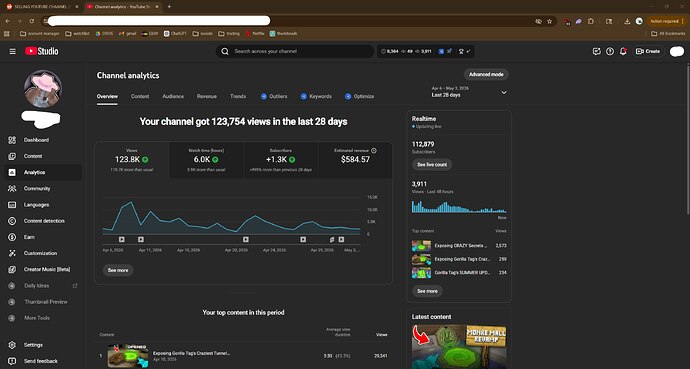Open Dashboard from the sidebar
The image size is (690, 369).
pos(36,140)
